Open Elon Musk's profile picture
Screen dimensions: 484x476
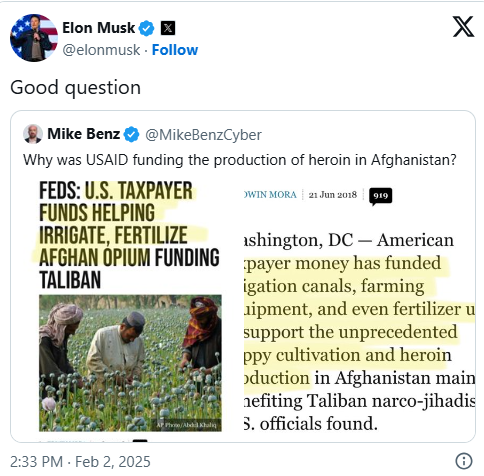pos(34,38)
